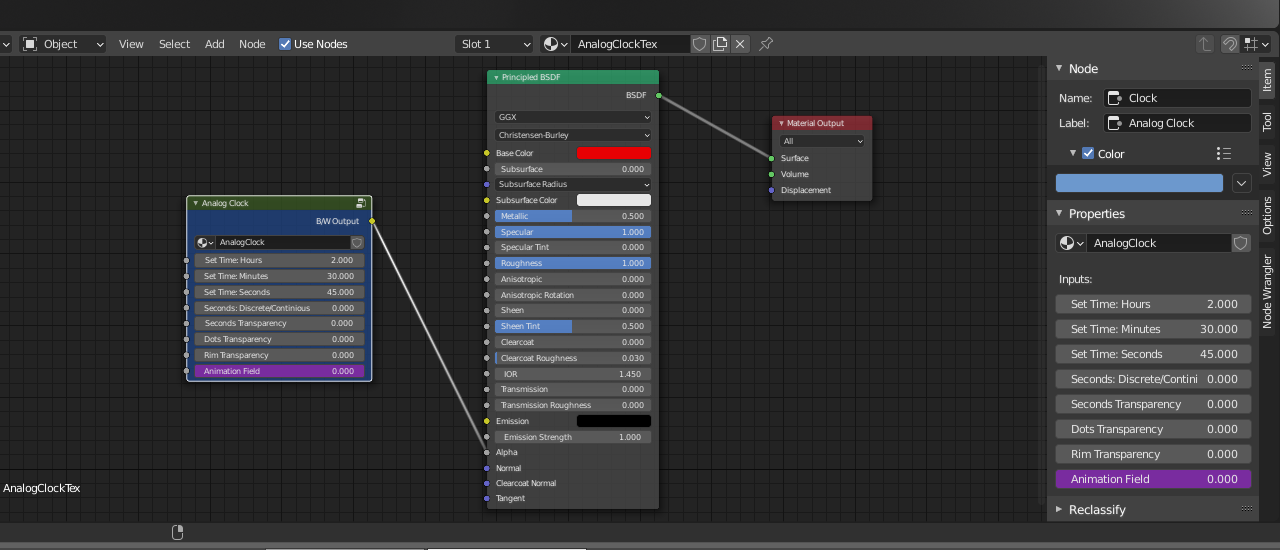Click Set Time: Minutes field on Analog Clock node
This screenshot has width=1280, height=550.
[279, 276]
